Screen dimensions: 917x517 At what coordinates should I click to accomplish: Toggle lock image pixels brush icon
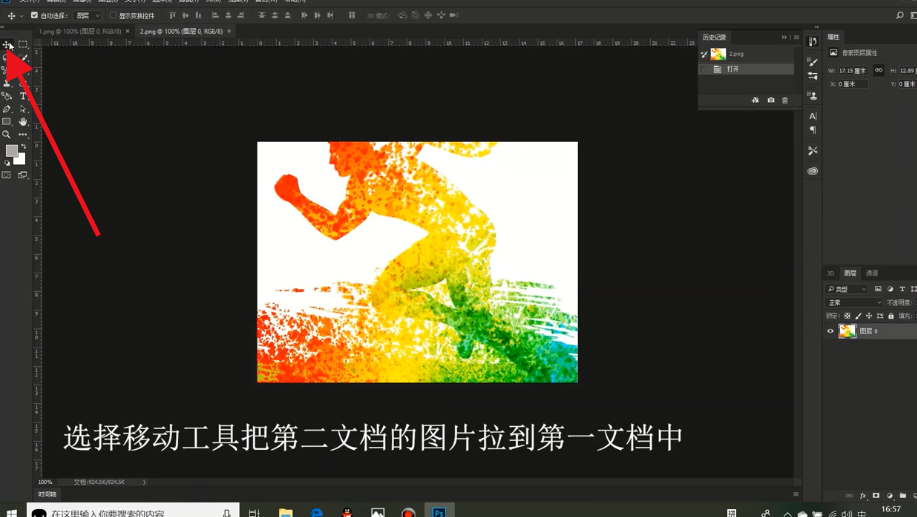click(858, 316)
